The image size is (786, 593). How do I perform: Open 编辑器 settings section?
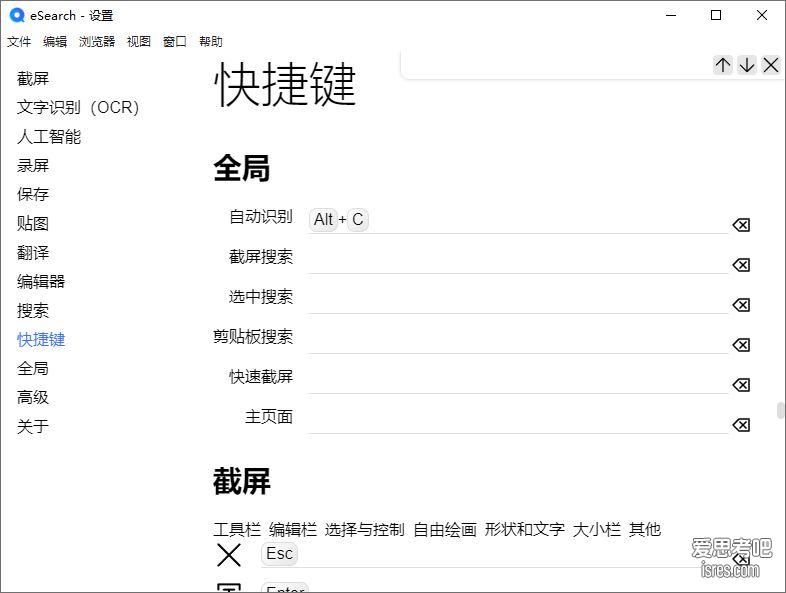pyautogui.click(x=41, y=282)
